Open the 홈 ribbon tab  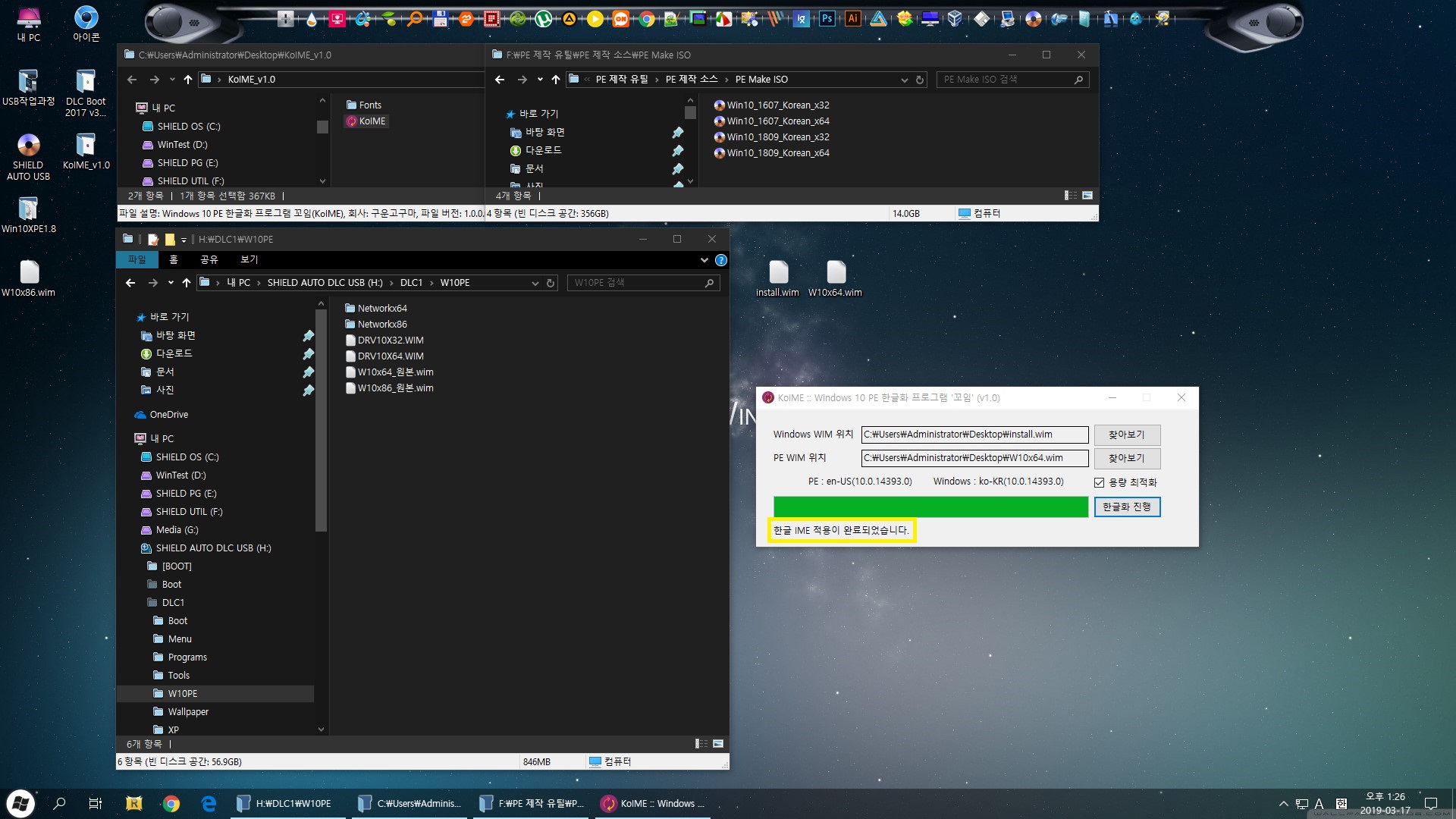point(174,260)
